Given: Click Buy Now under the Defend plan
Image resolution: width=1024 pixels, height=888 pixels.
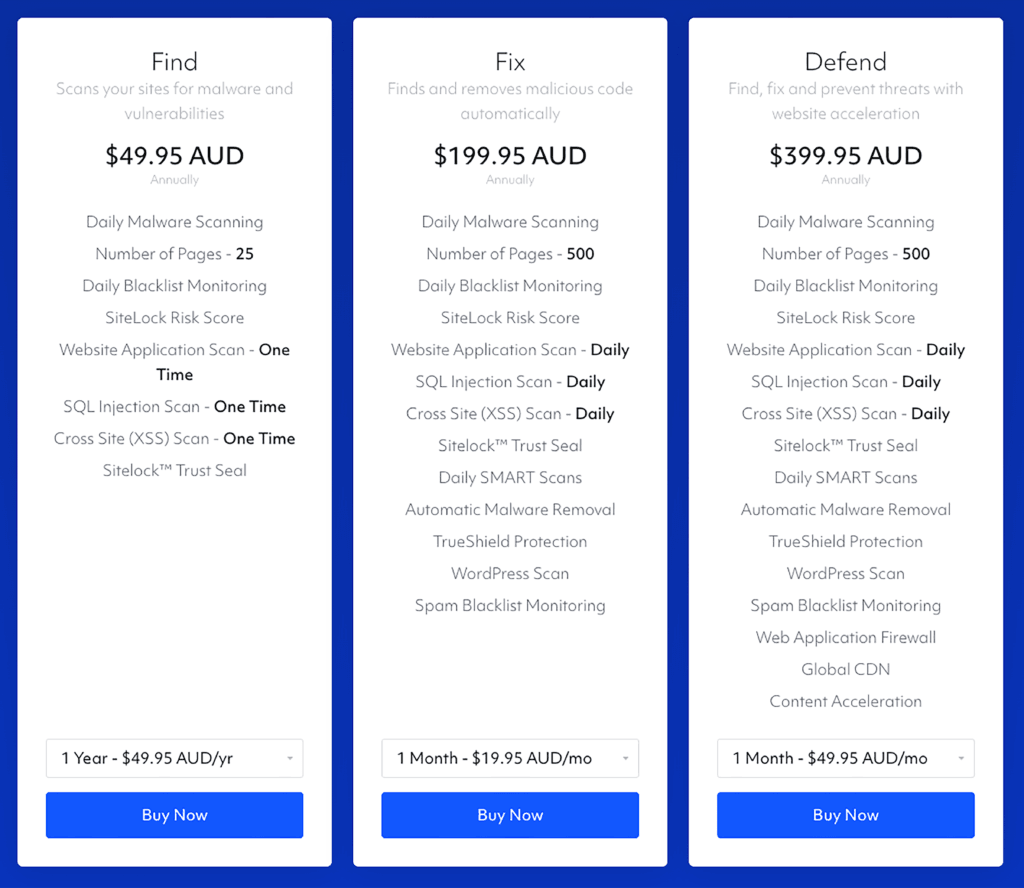Looking at the screenshot, I should point(845,815).
